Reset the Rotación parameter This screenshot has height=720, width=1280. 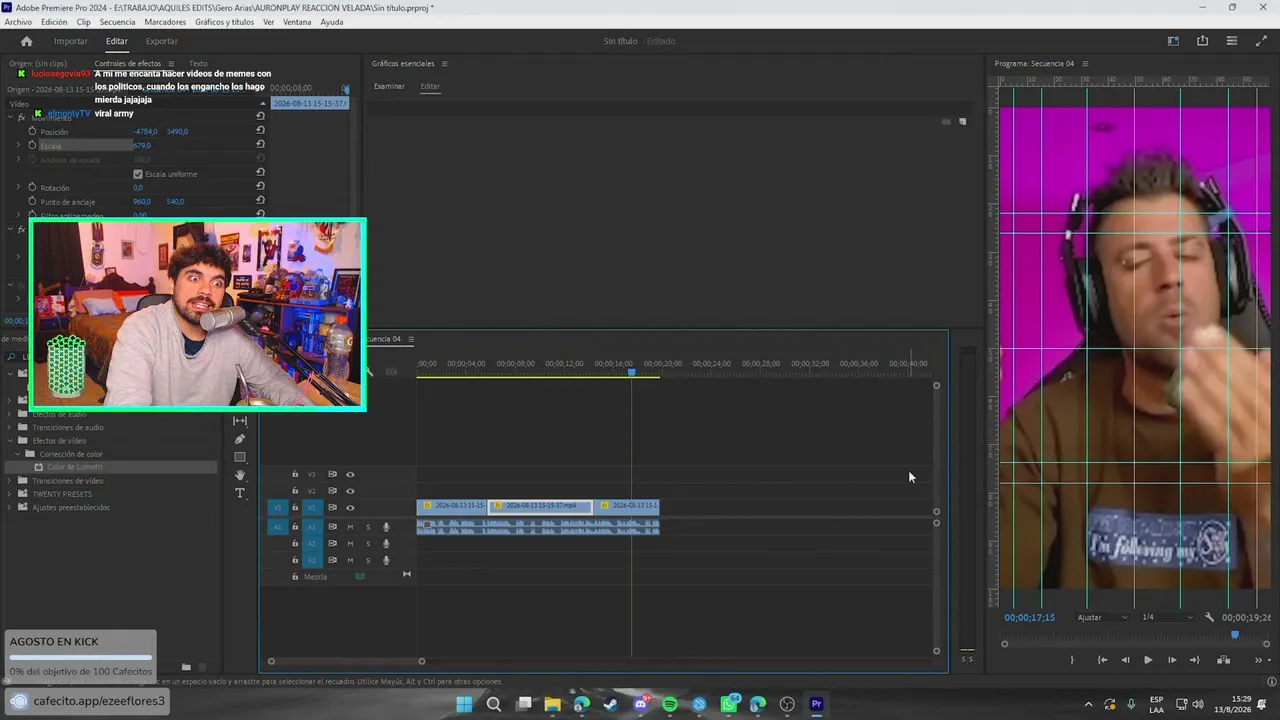pos(260,187)
